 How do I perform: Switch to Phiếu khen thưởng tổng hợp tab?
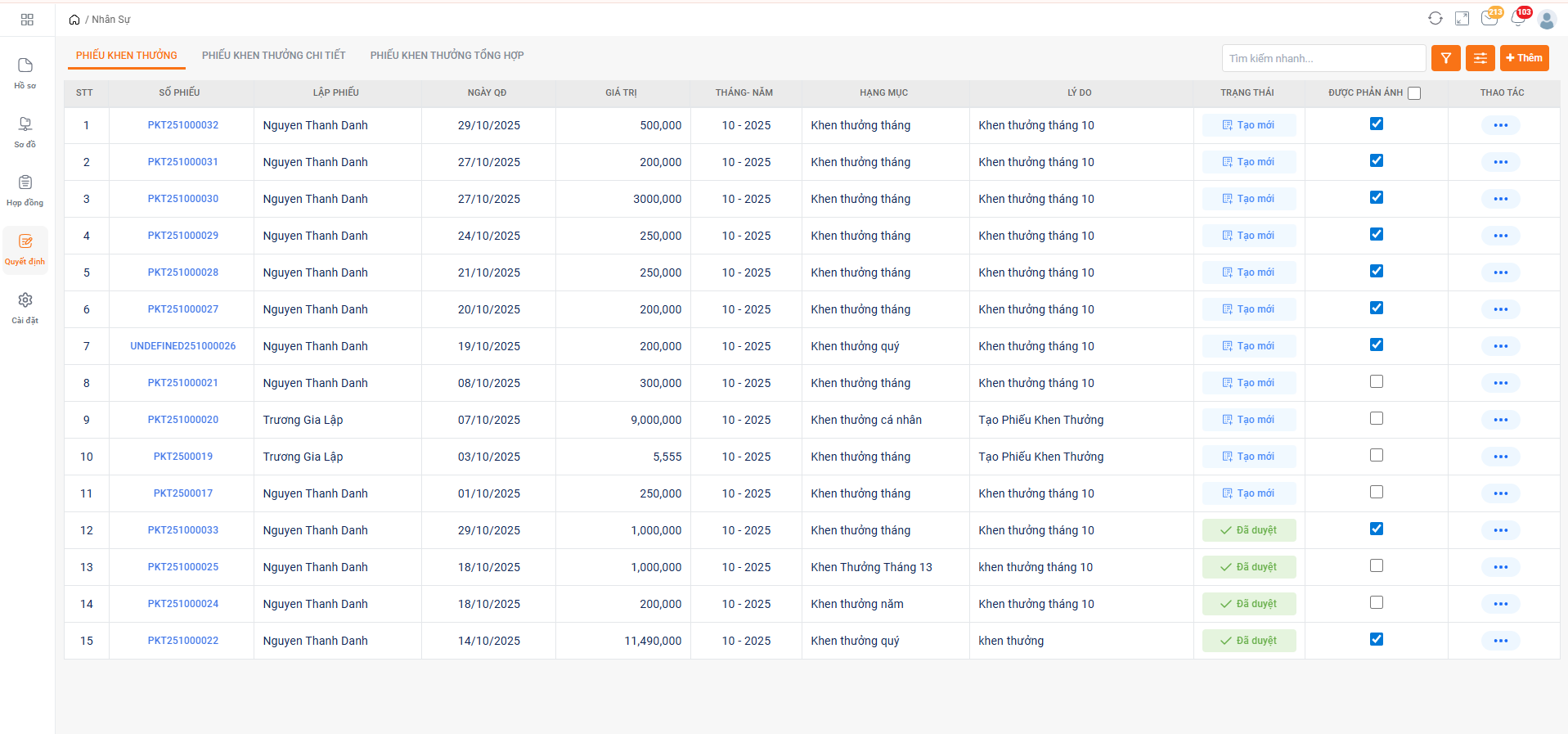[x=447, y=56]
